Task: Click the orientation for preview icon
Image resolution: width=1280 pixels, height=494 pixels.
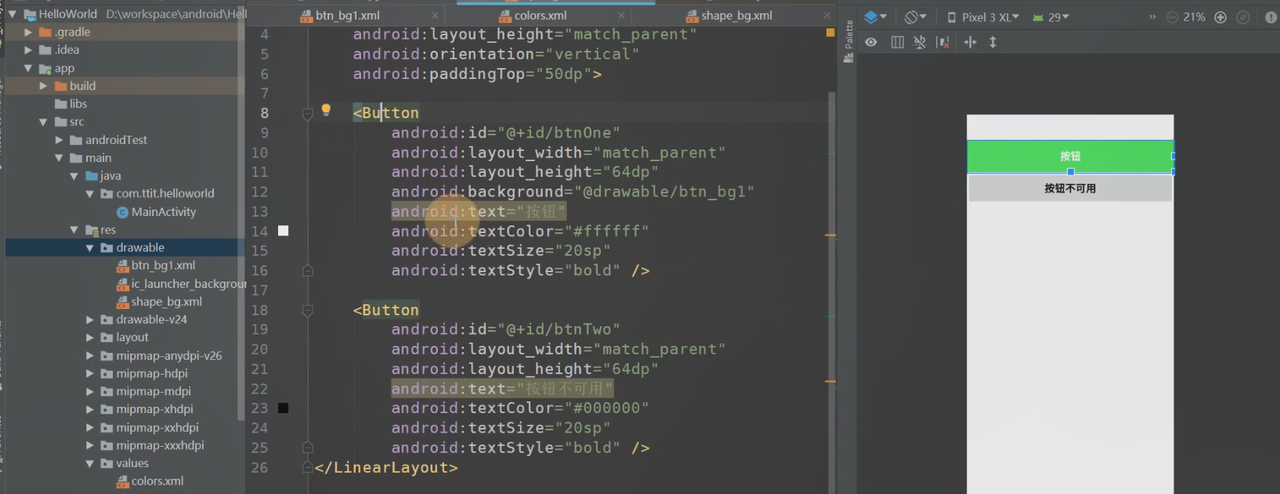Action: (x=913, y=17)
